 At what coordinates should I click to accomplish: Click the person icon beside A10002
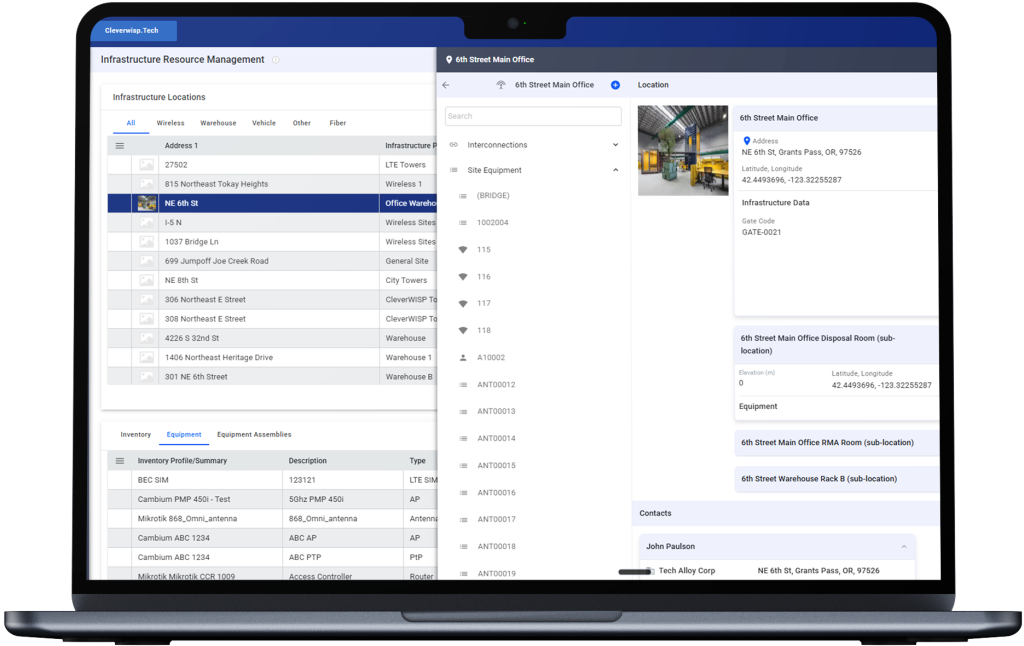click(x=463, y=358)
